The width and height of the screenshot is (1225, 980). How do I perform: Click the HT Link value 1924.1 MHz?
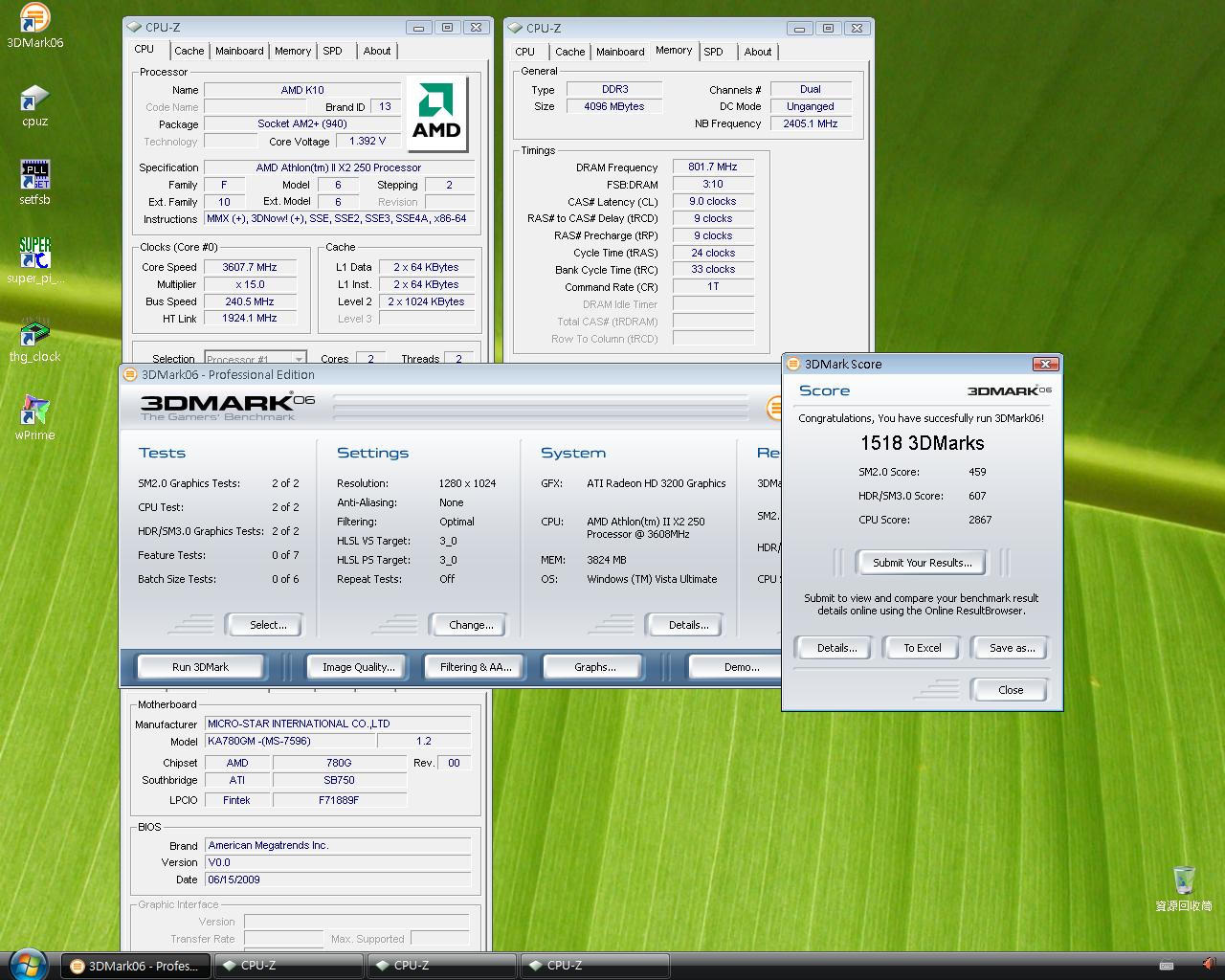(x=250, y=318)
